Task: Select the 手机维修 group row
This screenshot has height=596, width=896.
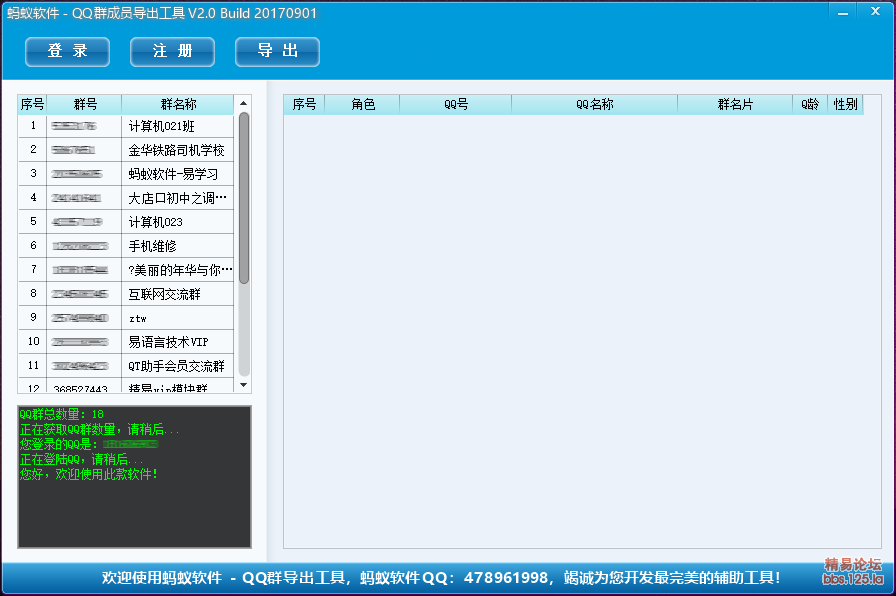Action: (126, 246)
